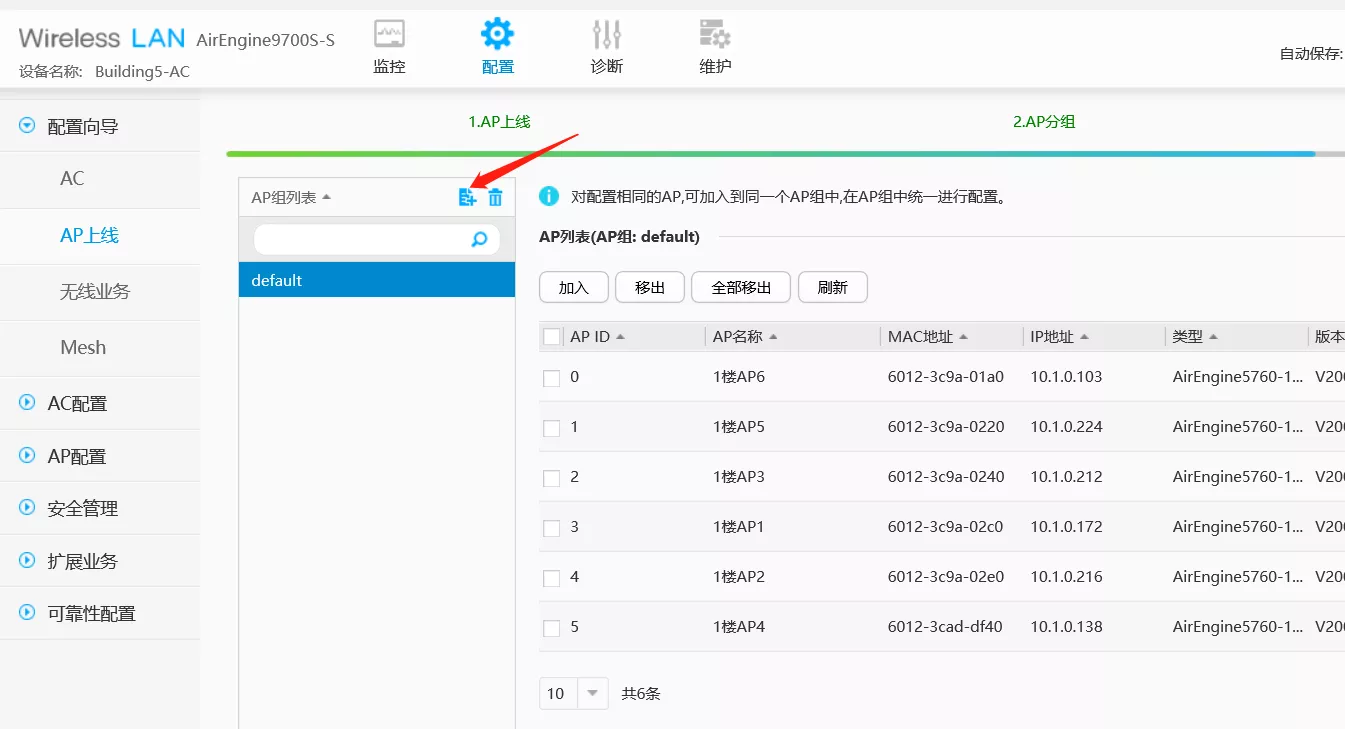Click the delete AP group trash icon
The image size is (1345, 729).
click(495, 197)
